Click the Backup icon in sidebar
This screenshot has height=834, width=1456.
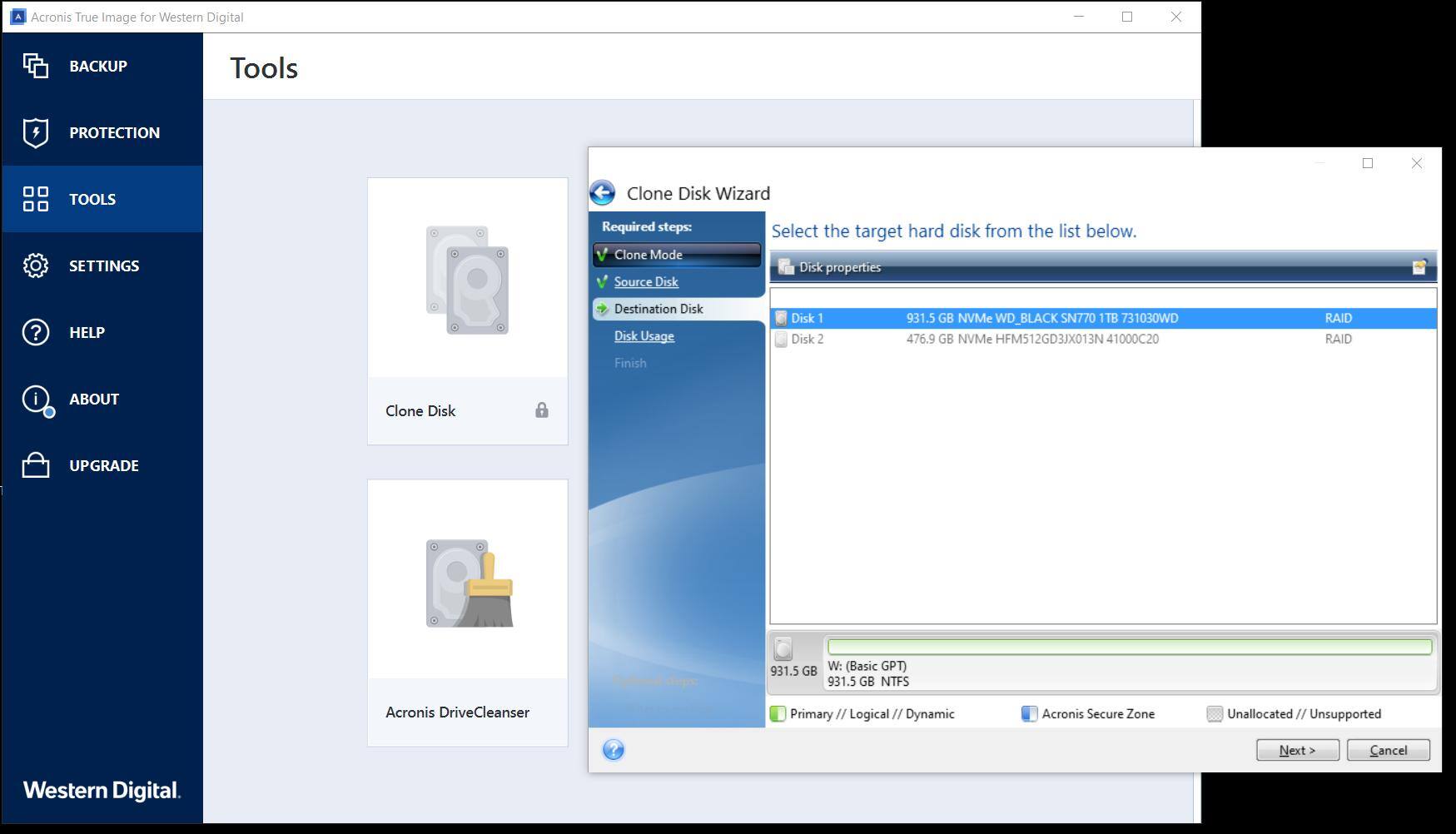[36, 66]
